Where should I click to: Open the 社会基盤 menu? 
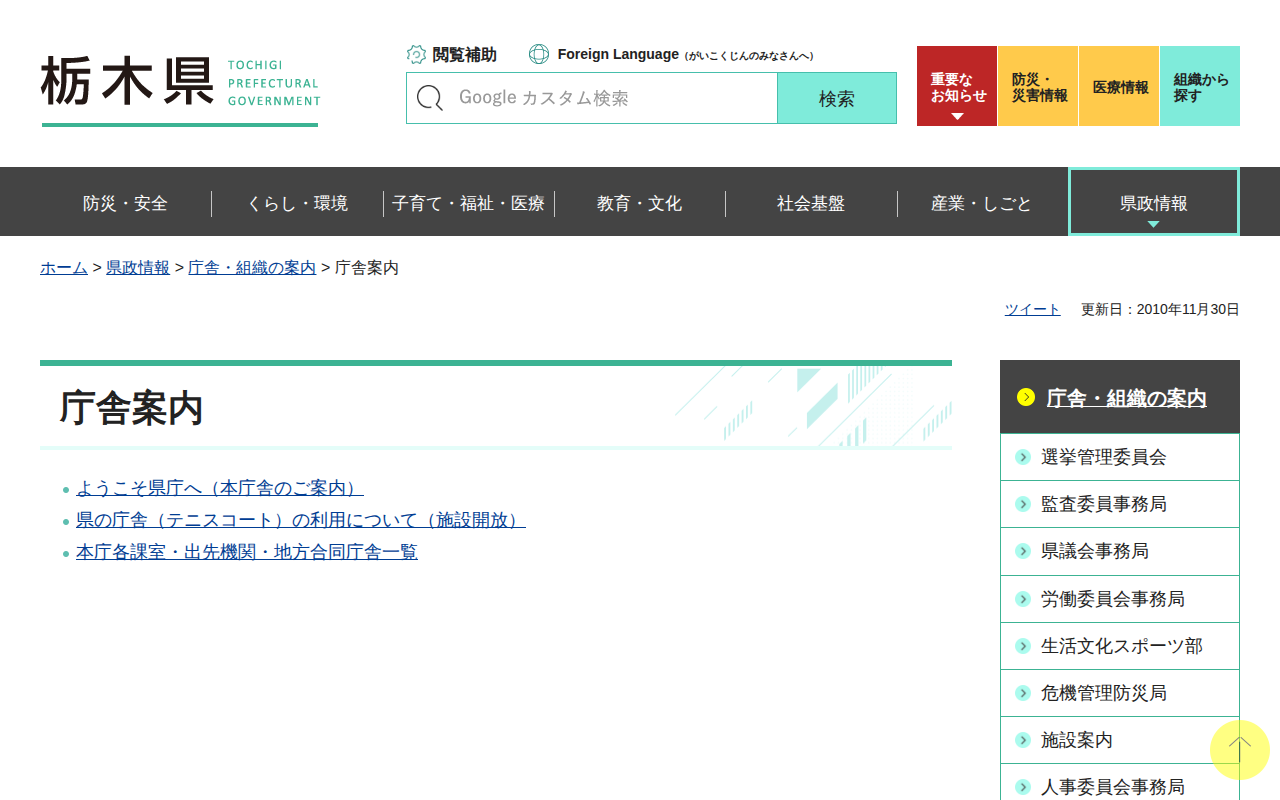[x=811, y=203]
